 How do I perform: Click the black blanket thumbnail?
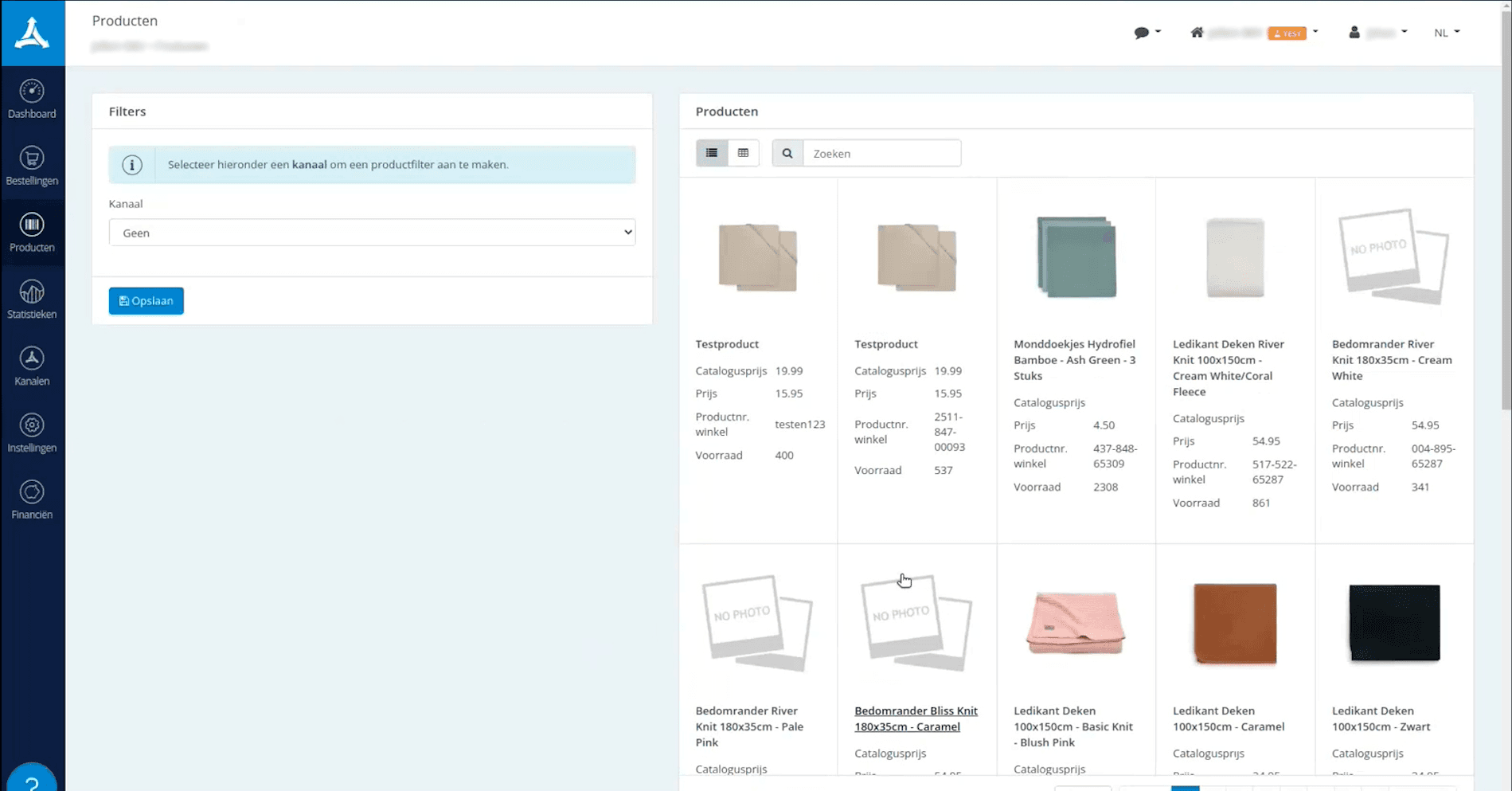pyautogui.click(x=1394, y=623)
